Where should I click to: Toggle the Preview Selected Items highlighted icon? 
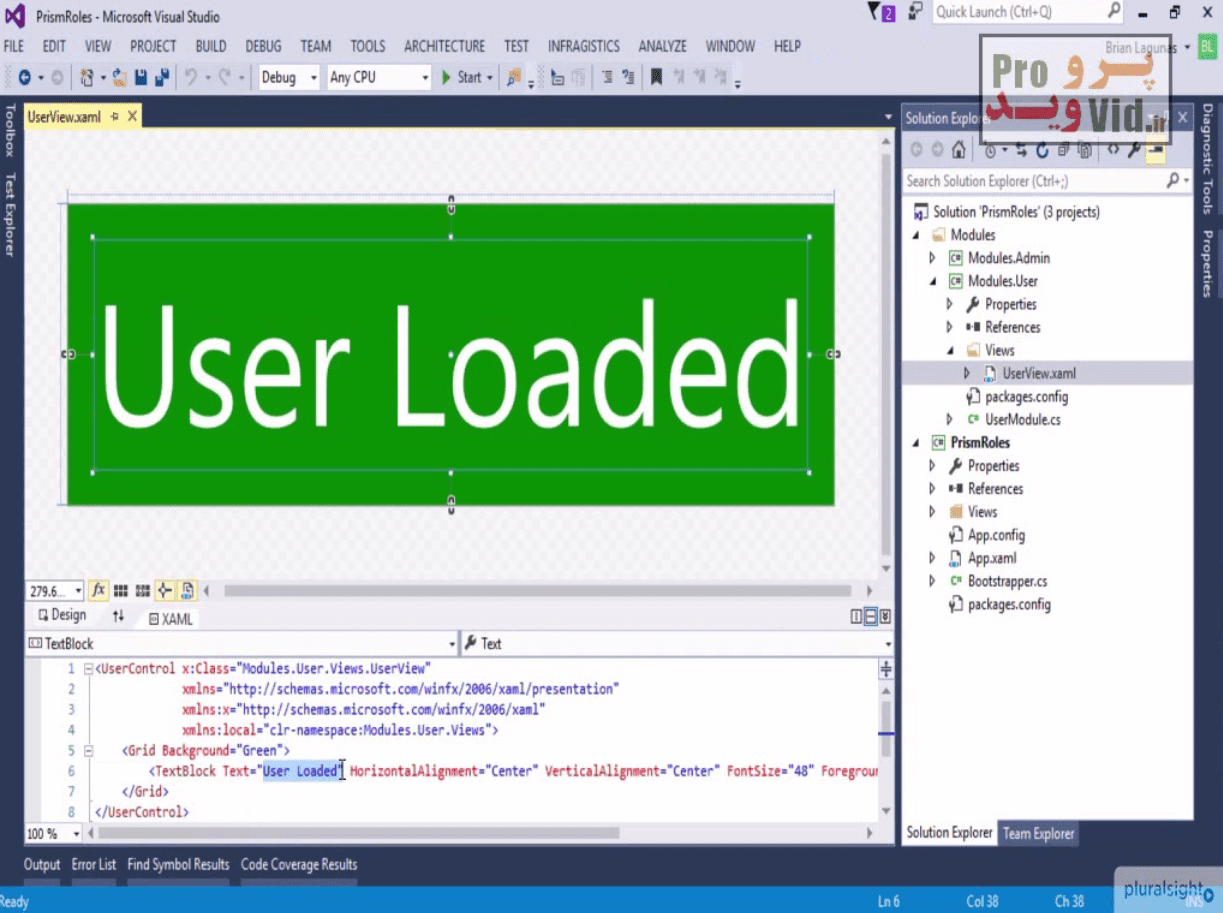click(x=1156, y=150)
